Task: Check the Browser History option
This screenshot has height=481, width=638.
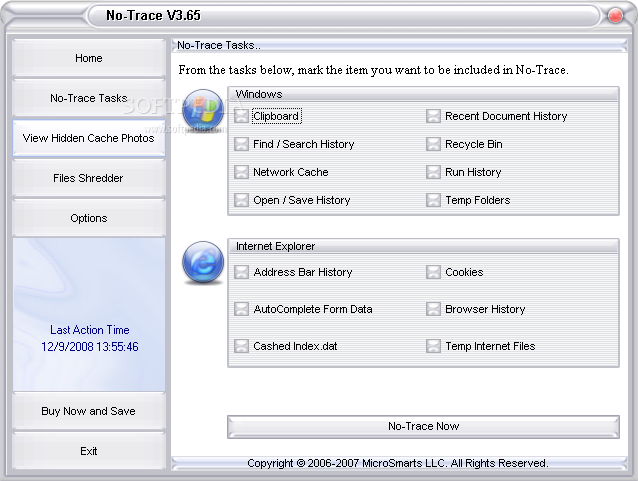Action: pos(433,309)
